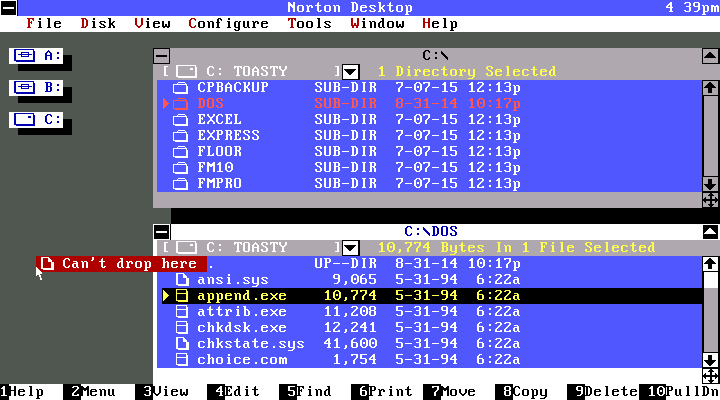720x400 pixels.
Task: Click the ansi.sys document icon
Action: pos(182,280)
